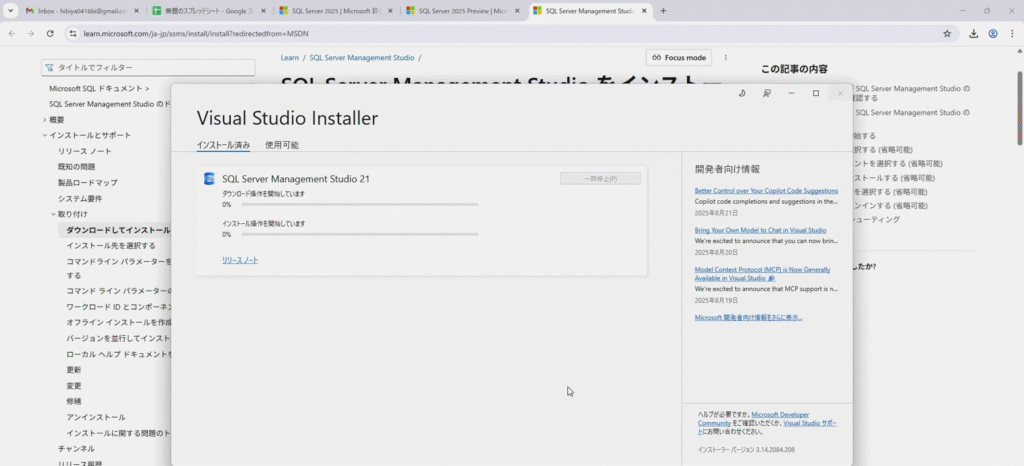
Task: Select アンインストール in the sidebar tree
Action: 95,416
